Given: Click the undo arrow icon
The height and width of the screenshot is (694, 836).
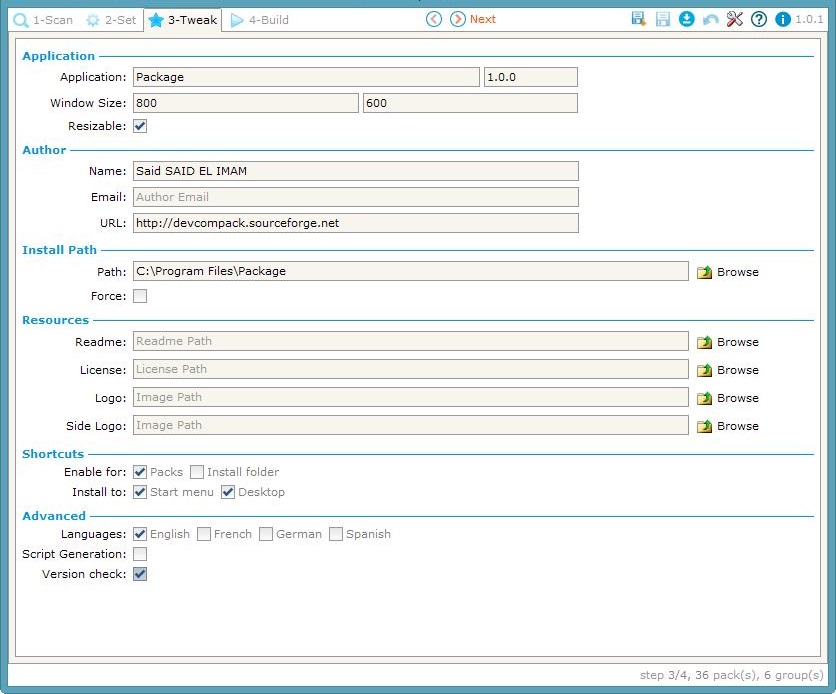Looking at the screenshot, I should [711, 19].
